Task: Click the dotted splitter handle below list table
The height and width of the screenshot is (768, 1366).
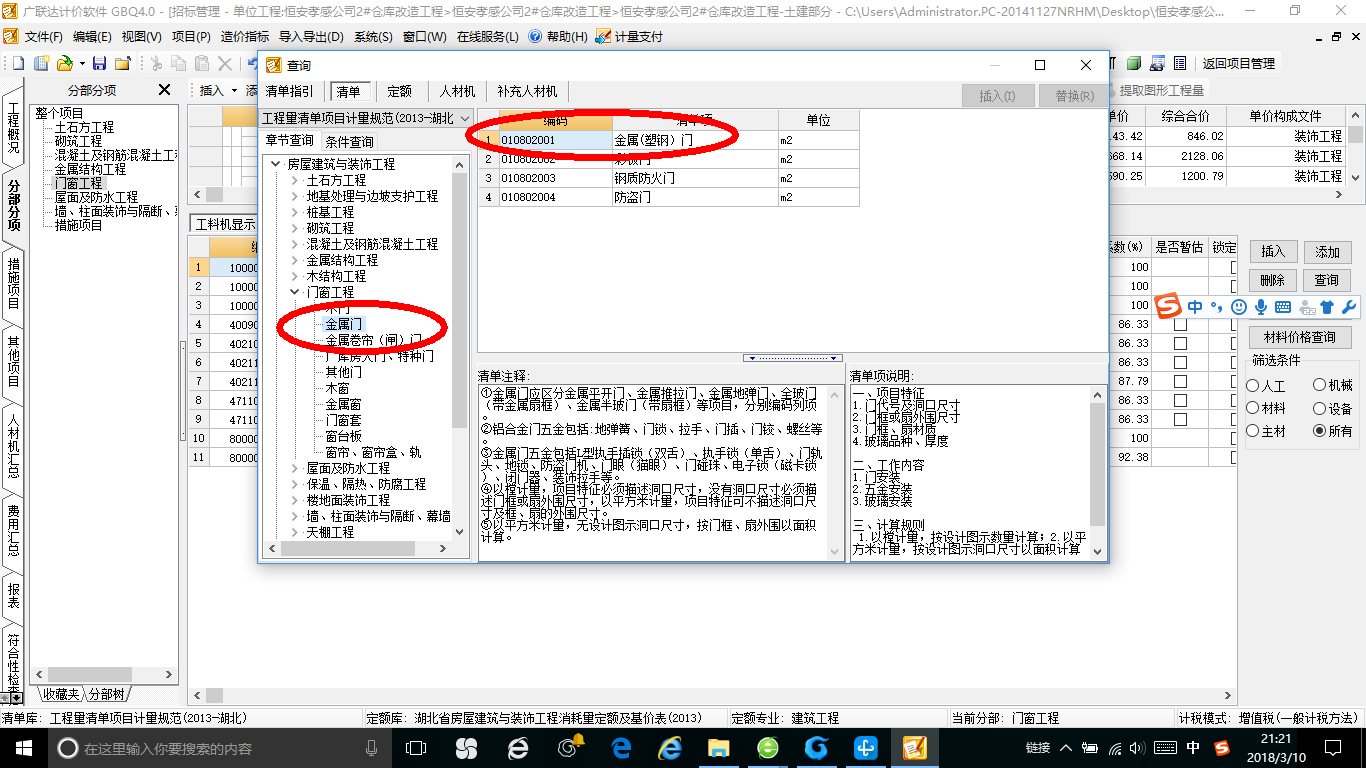Action: (x=794, y=358)
